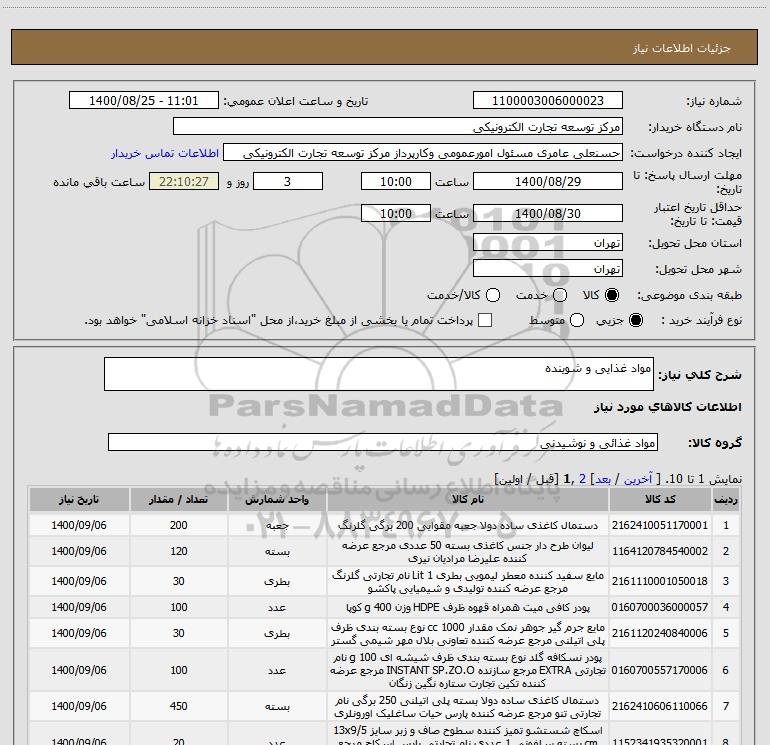Click the مایع جرم گیر جوهر نمک item name
Viewport: 770px width, 745px height.
pos(468,634)
